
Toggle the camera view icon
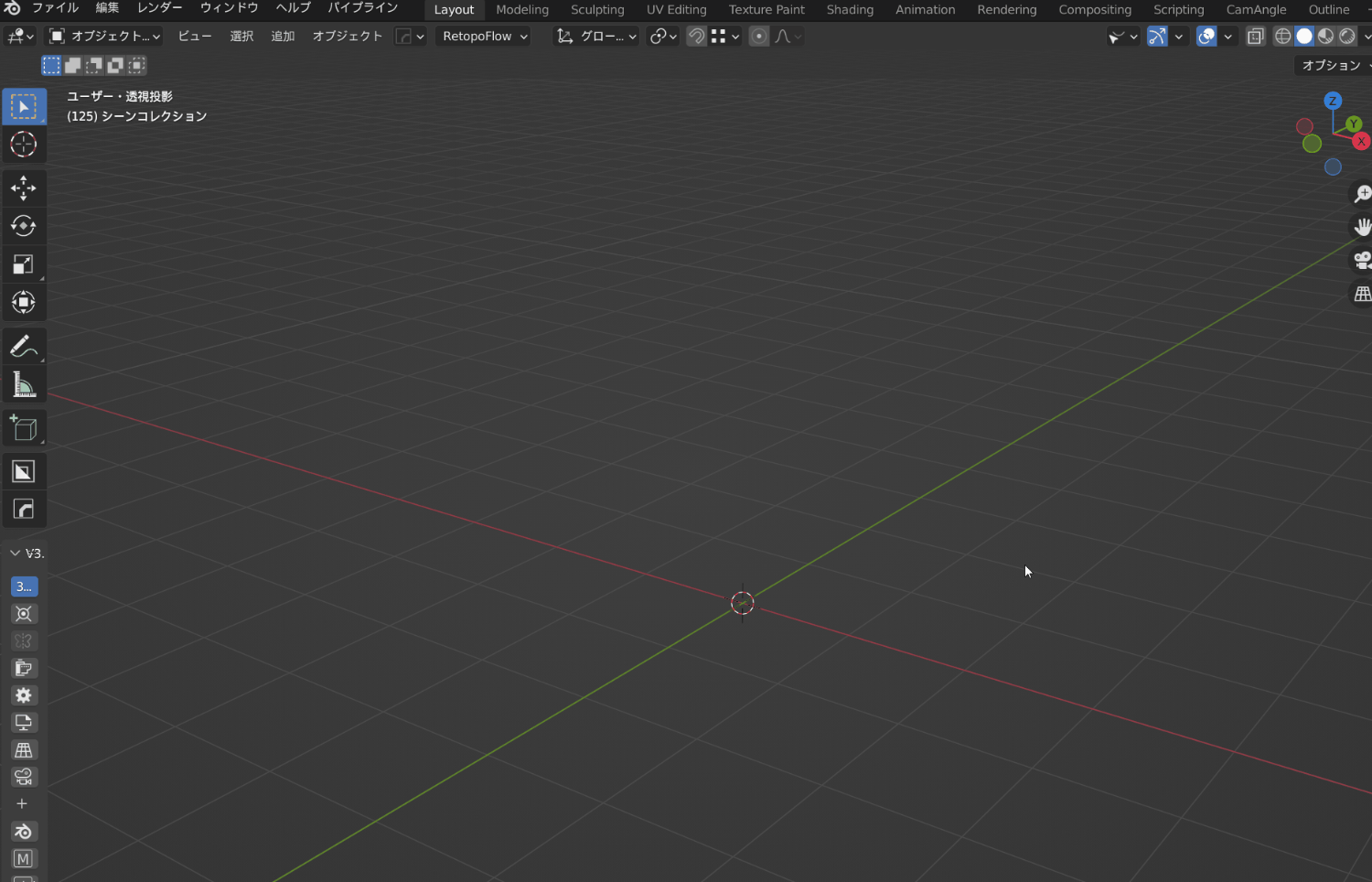[x=1362, y=261]
